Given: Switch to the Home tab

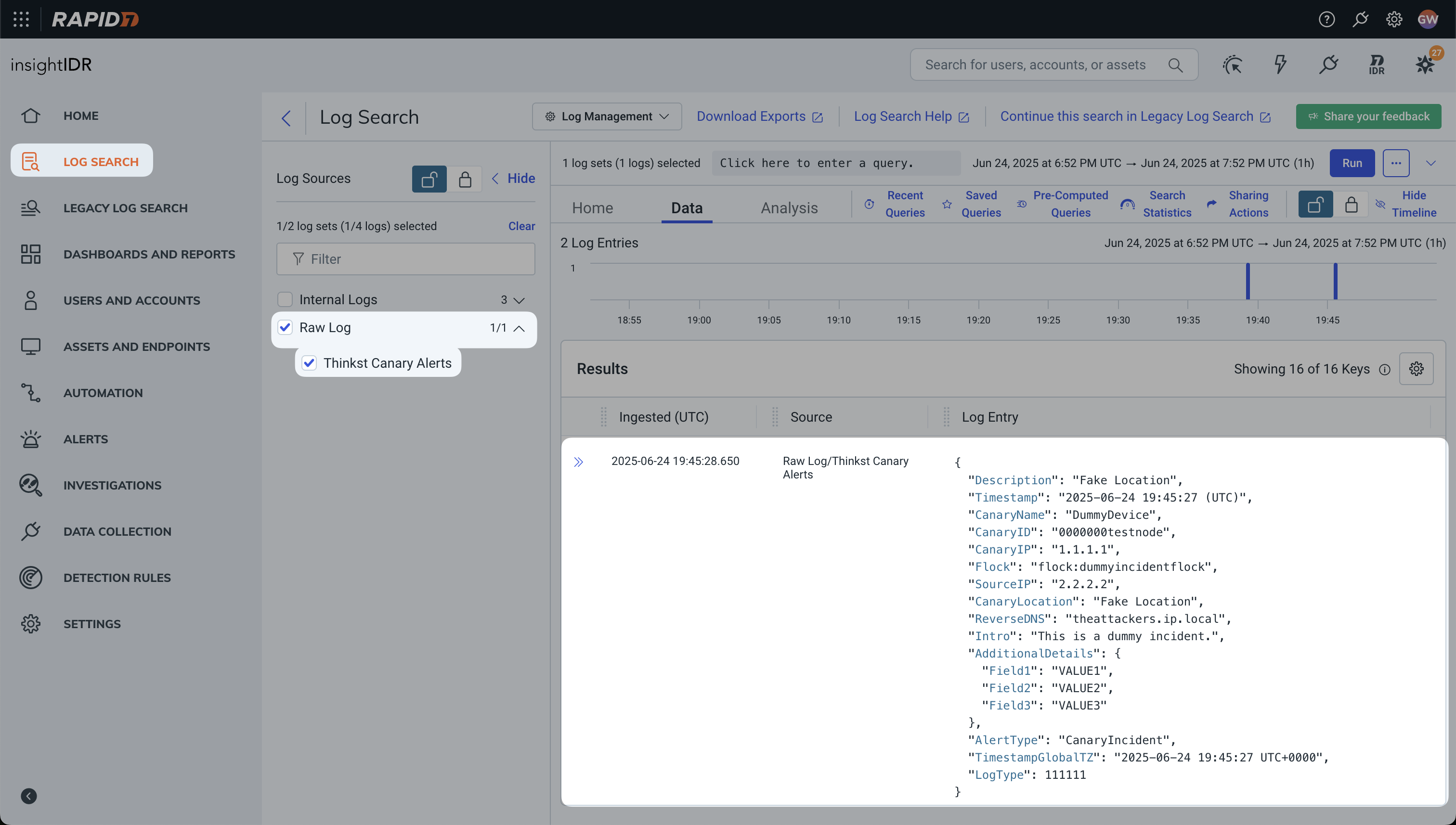Looking at the screenshot, I should [592, 208].
